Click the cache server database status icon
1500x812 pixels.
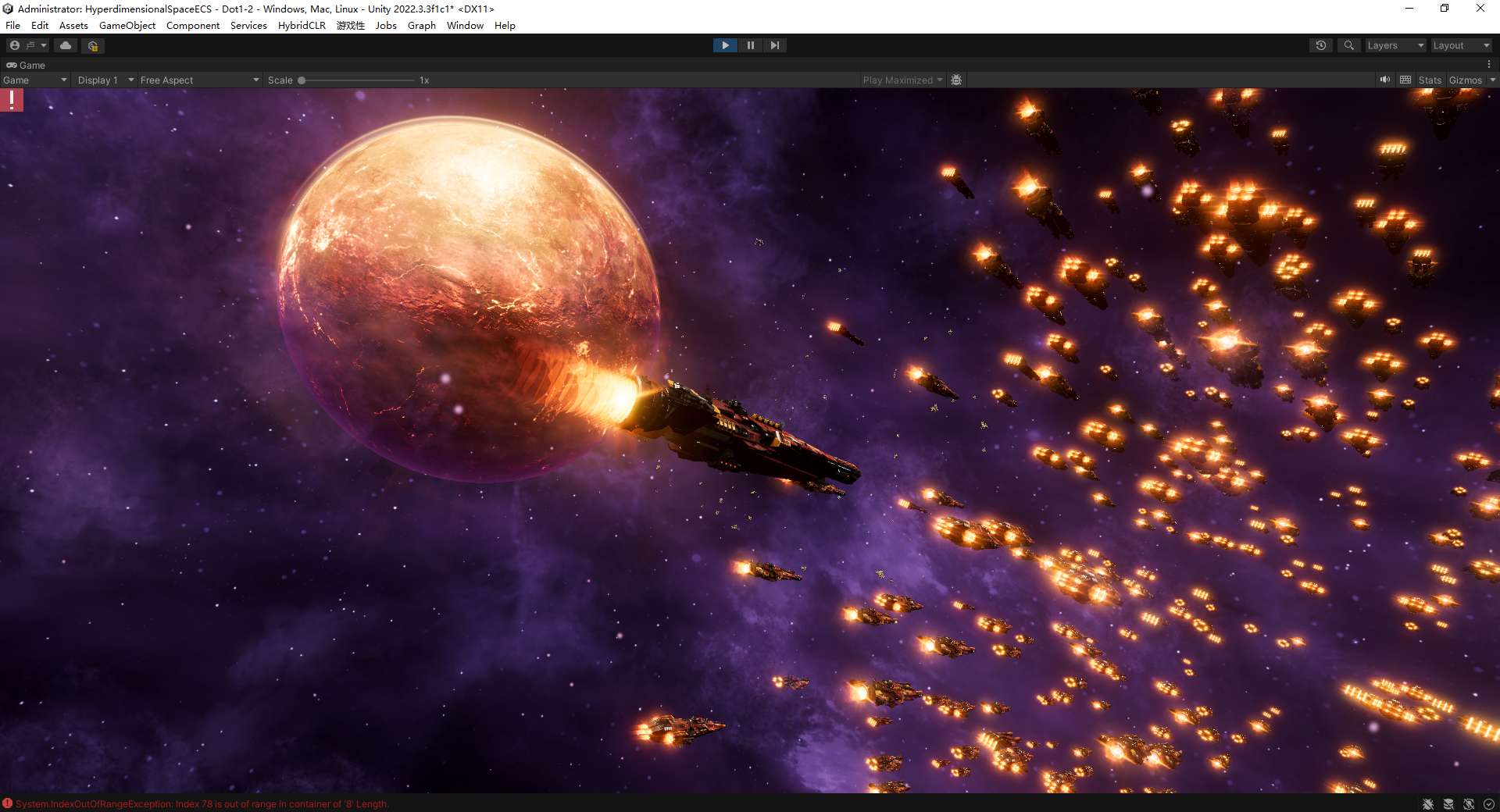point(1448,804)
